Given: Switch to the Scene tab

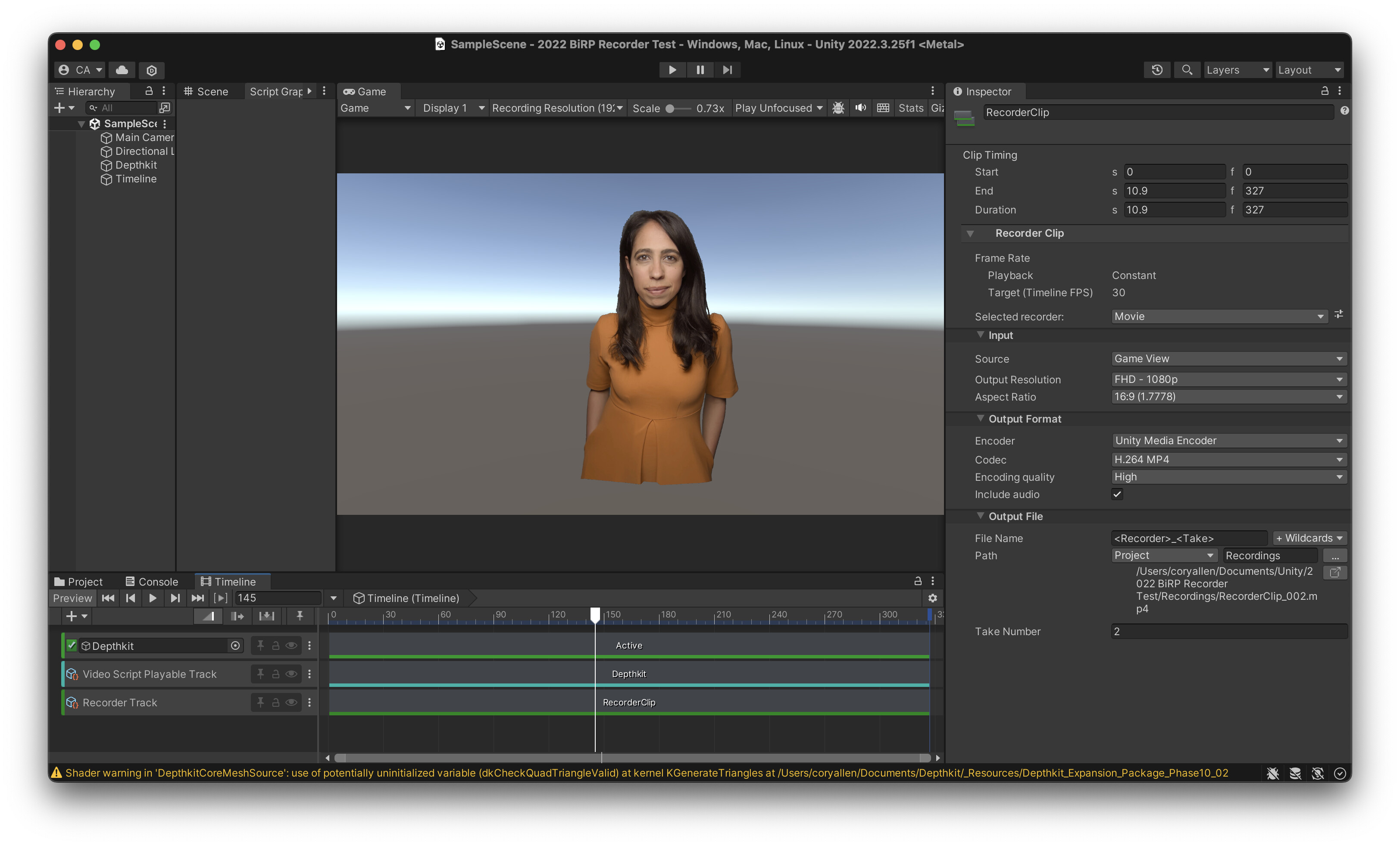Looking at the screenshot, I should pos(206,91).
